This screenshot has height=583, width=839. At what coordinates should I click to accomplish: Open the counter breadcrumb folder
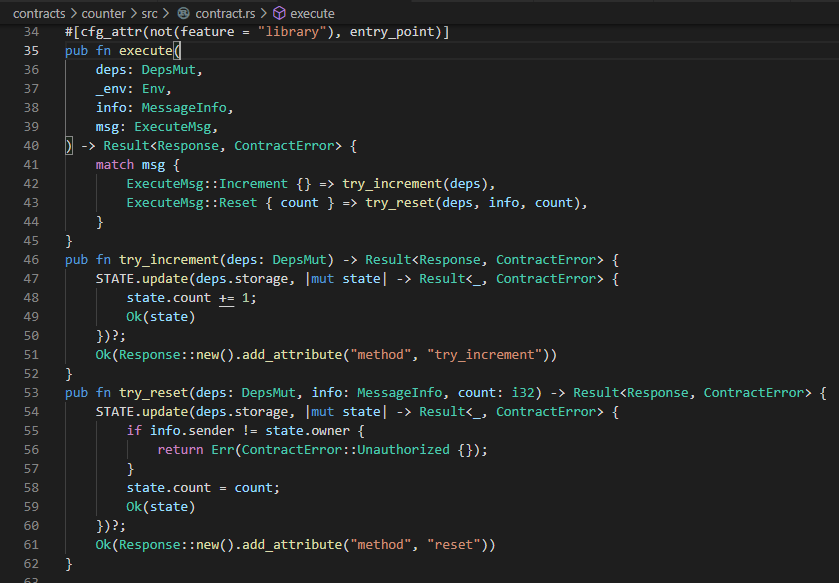coord(105,14)
